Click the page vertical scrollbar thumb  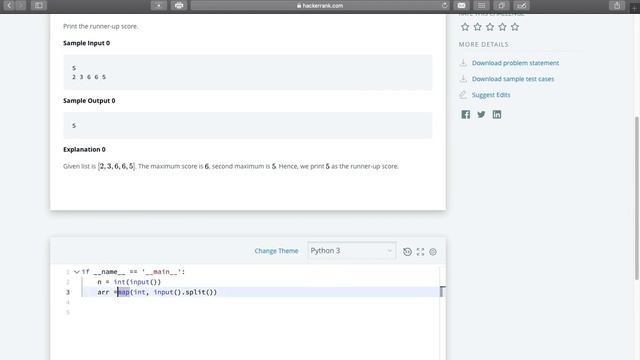tap(637, 198)
